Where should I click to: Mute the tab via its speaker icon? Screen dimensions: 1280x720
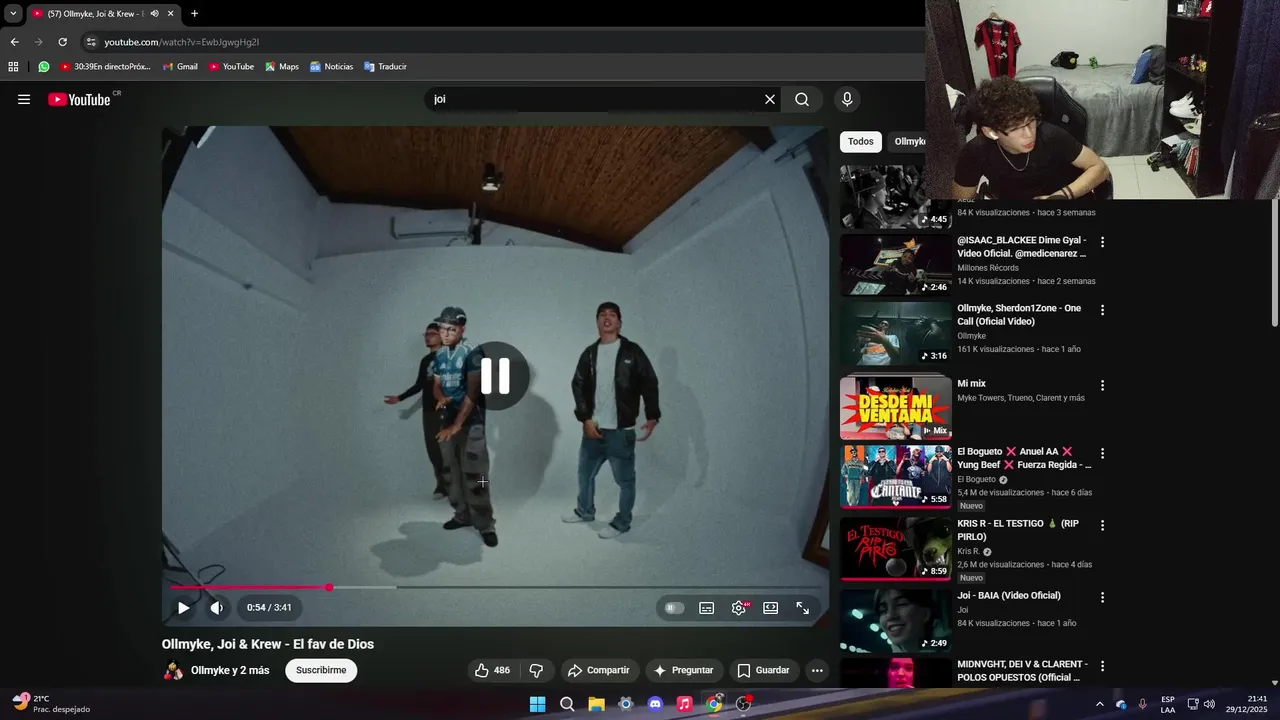[x=154, y=14]
